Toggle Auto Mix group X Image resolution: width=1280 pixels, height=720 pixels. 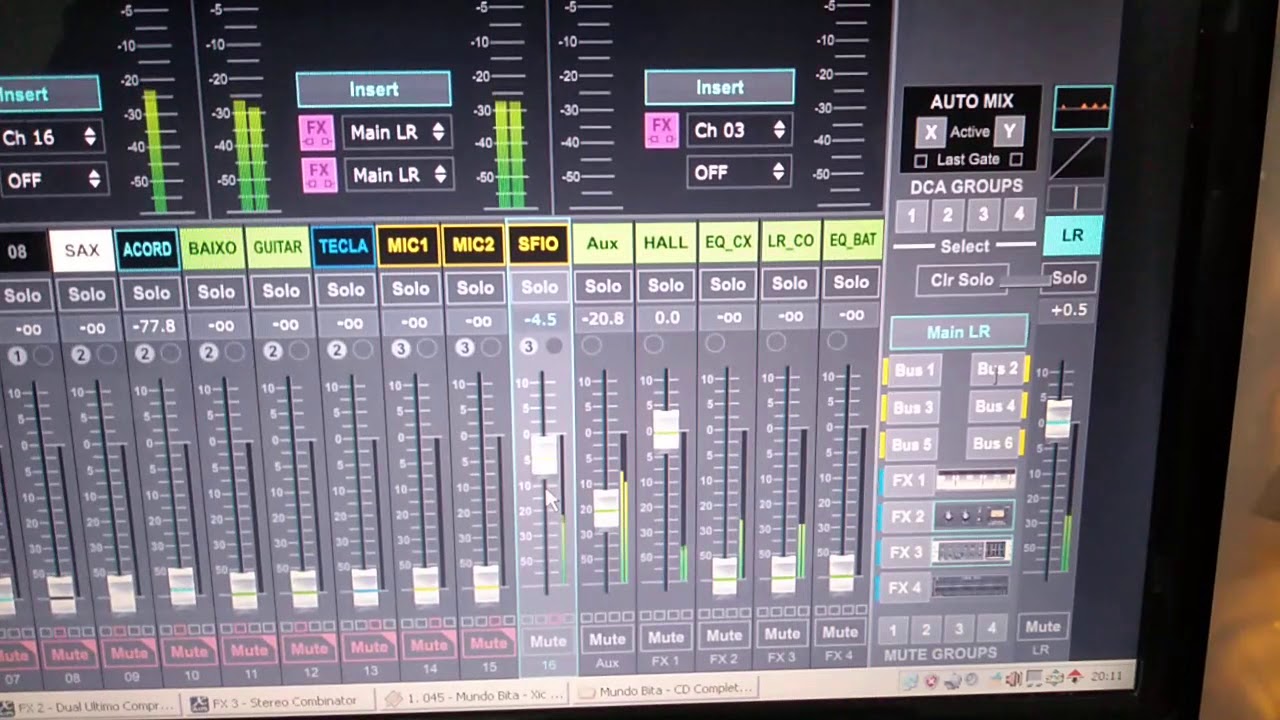click(931, 132)
